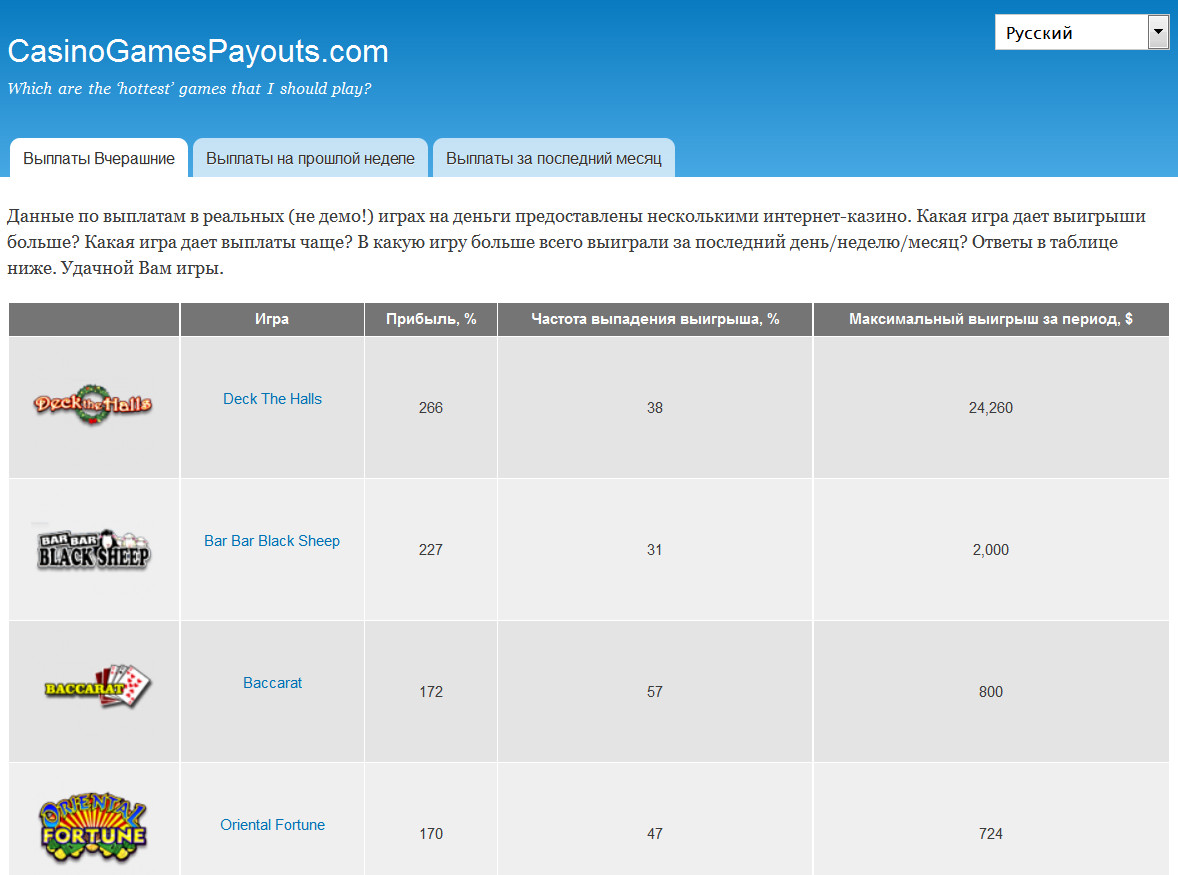The height and width of the screenshot is (875, 1178).
Task: Open the Baccarat game page link
Action: tap(272, 682)
